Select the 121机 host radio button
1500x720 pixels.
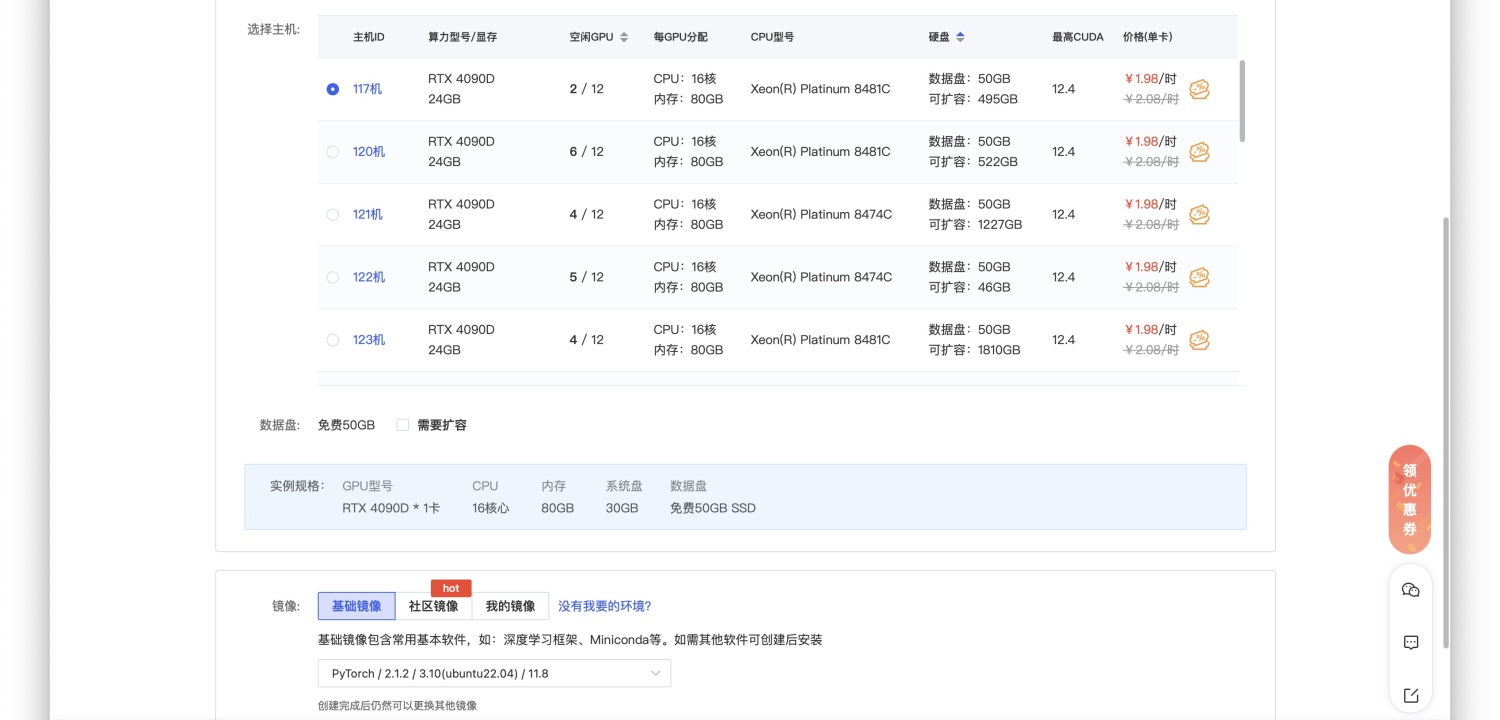[x=333, y=215]
